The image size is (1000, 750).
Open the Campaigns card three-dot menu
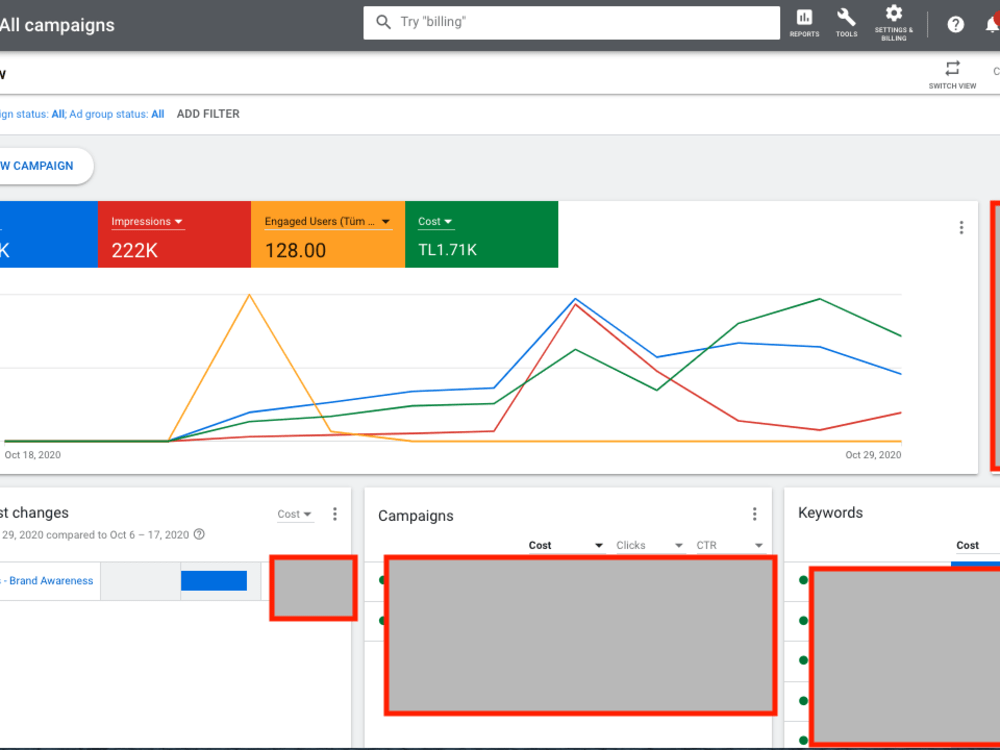coord(754,514)
